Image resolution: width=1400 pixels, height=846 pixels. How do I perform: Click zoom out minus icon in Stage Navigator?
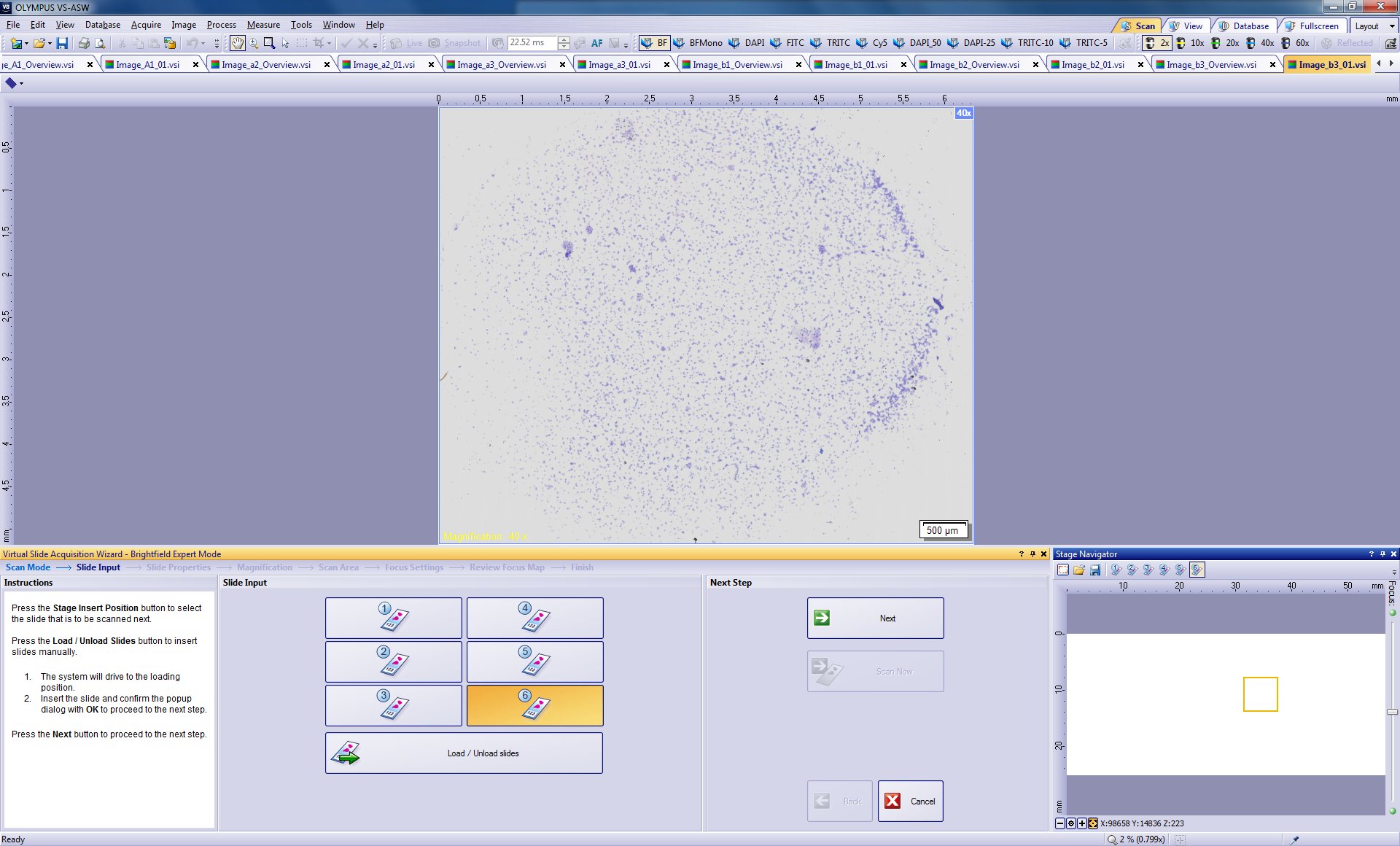tap(1060, 823)
